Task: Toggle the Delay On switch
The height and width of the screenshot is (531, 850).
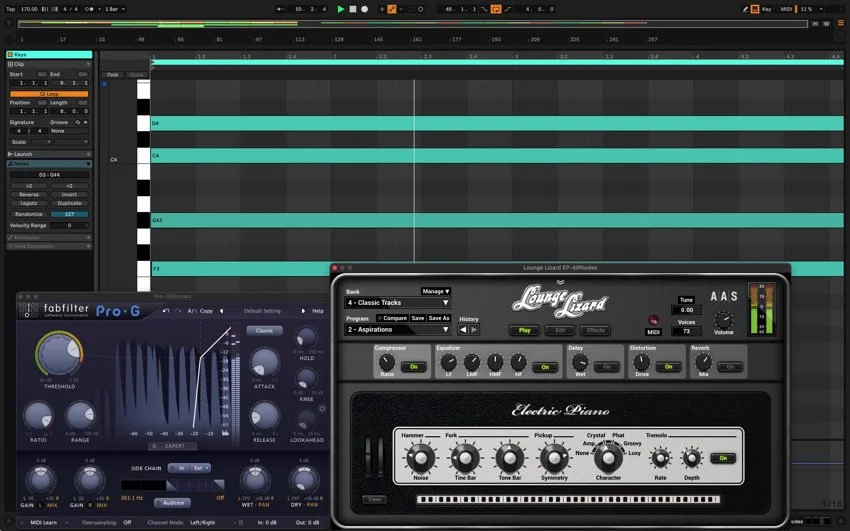Action: [607, 367]
